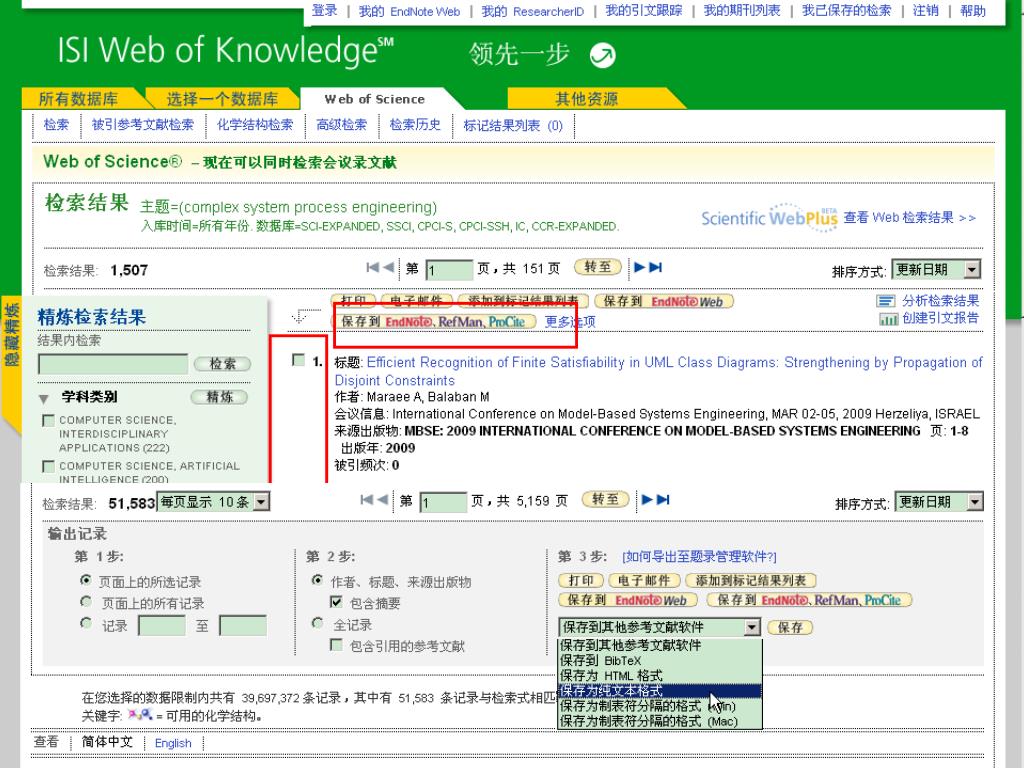Click 转至 button in upper pagination
Viewport: 1024px width, 768px height.
point(598,267)
